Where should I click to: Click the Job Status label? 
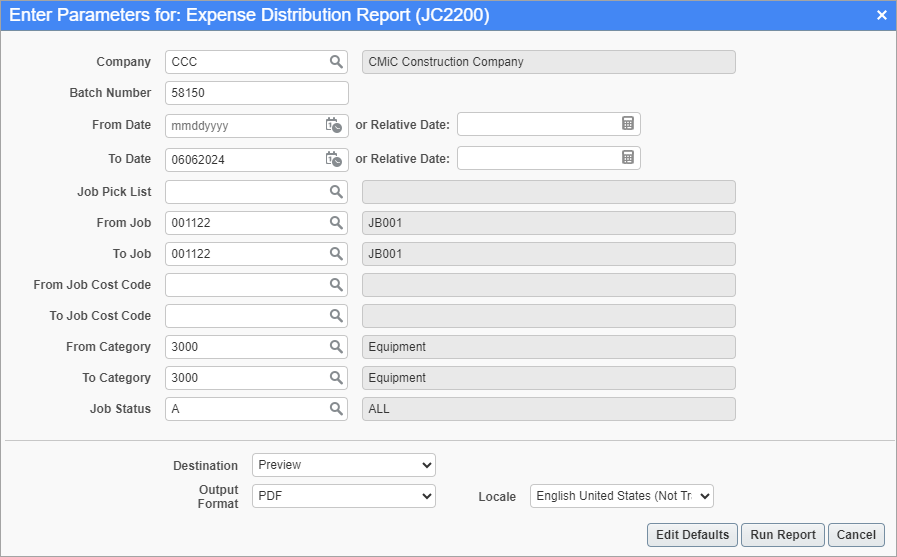point(120,409)
